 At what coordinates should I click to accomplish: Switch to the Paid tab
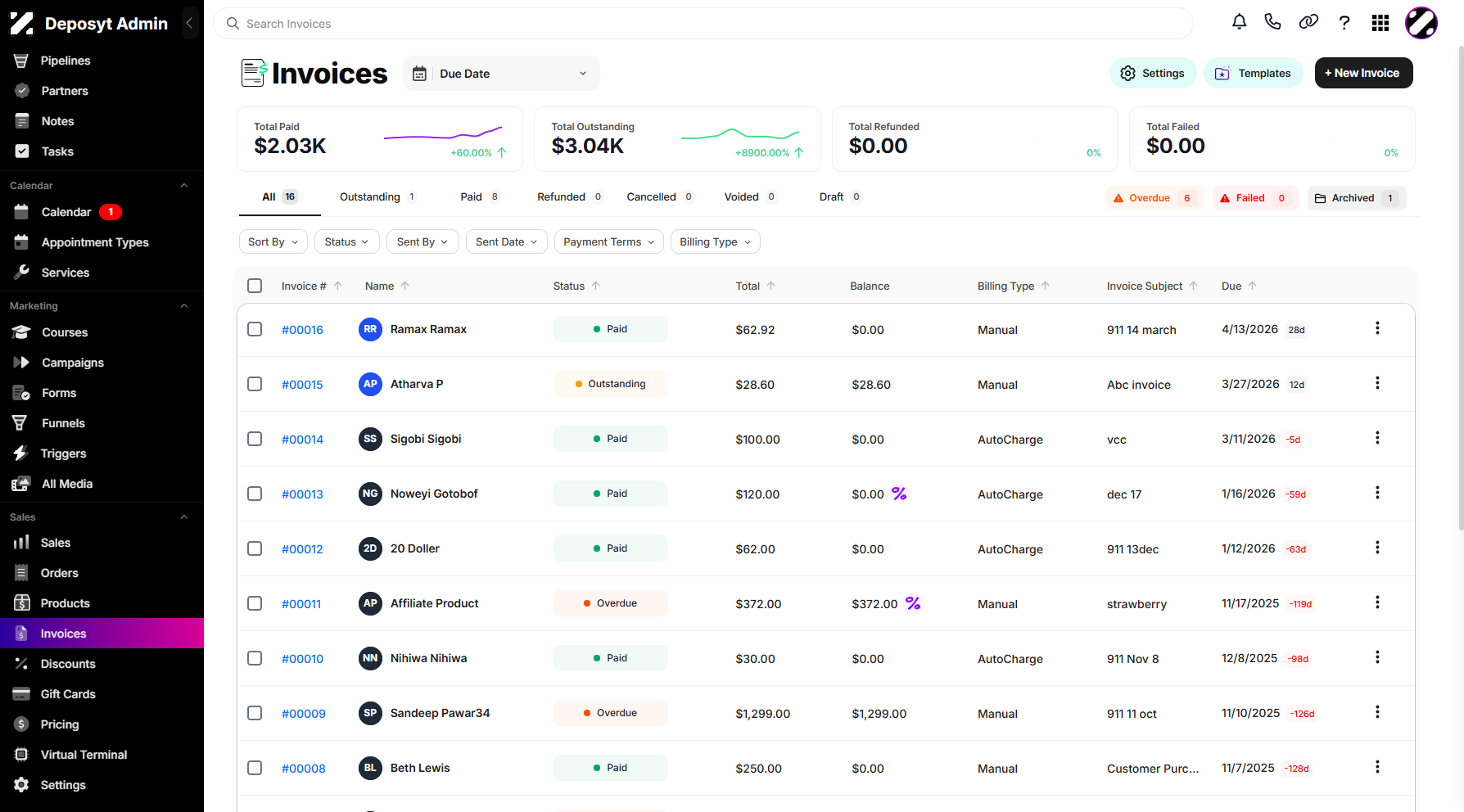coord(480,197)
